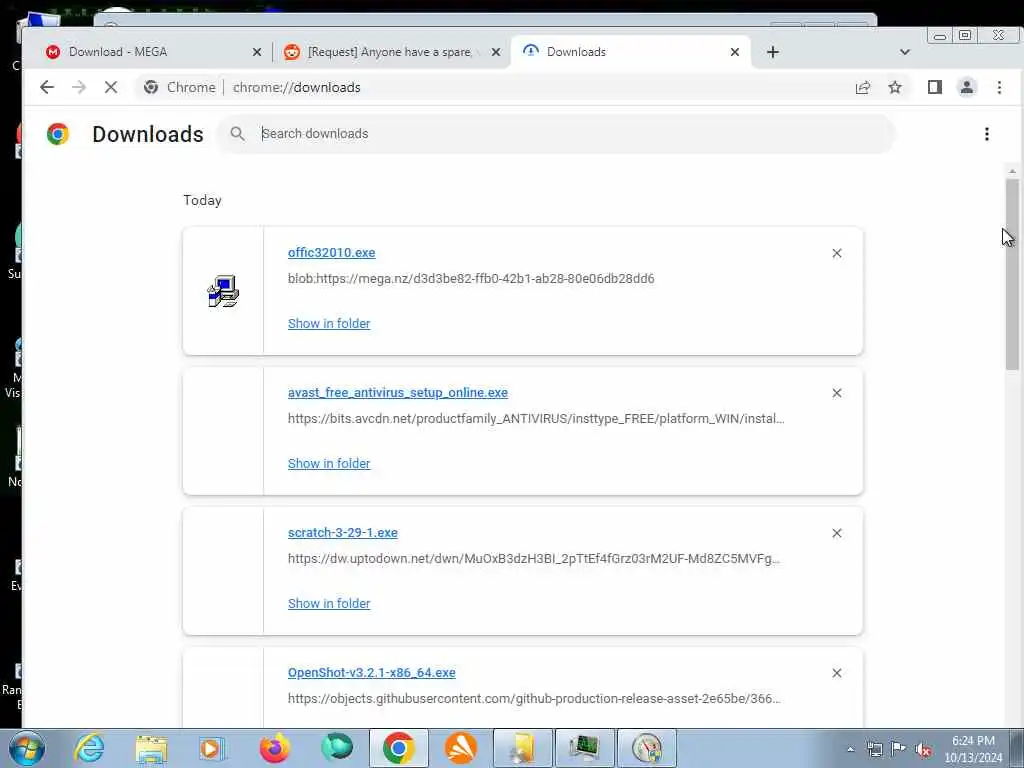
Task: Remove avast installer from the list
Action: click(837, 393)
